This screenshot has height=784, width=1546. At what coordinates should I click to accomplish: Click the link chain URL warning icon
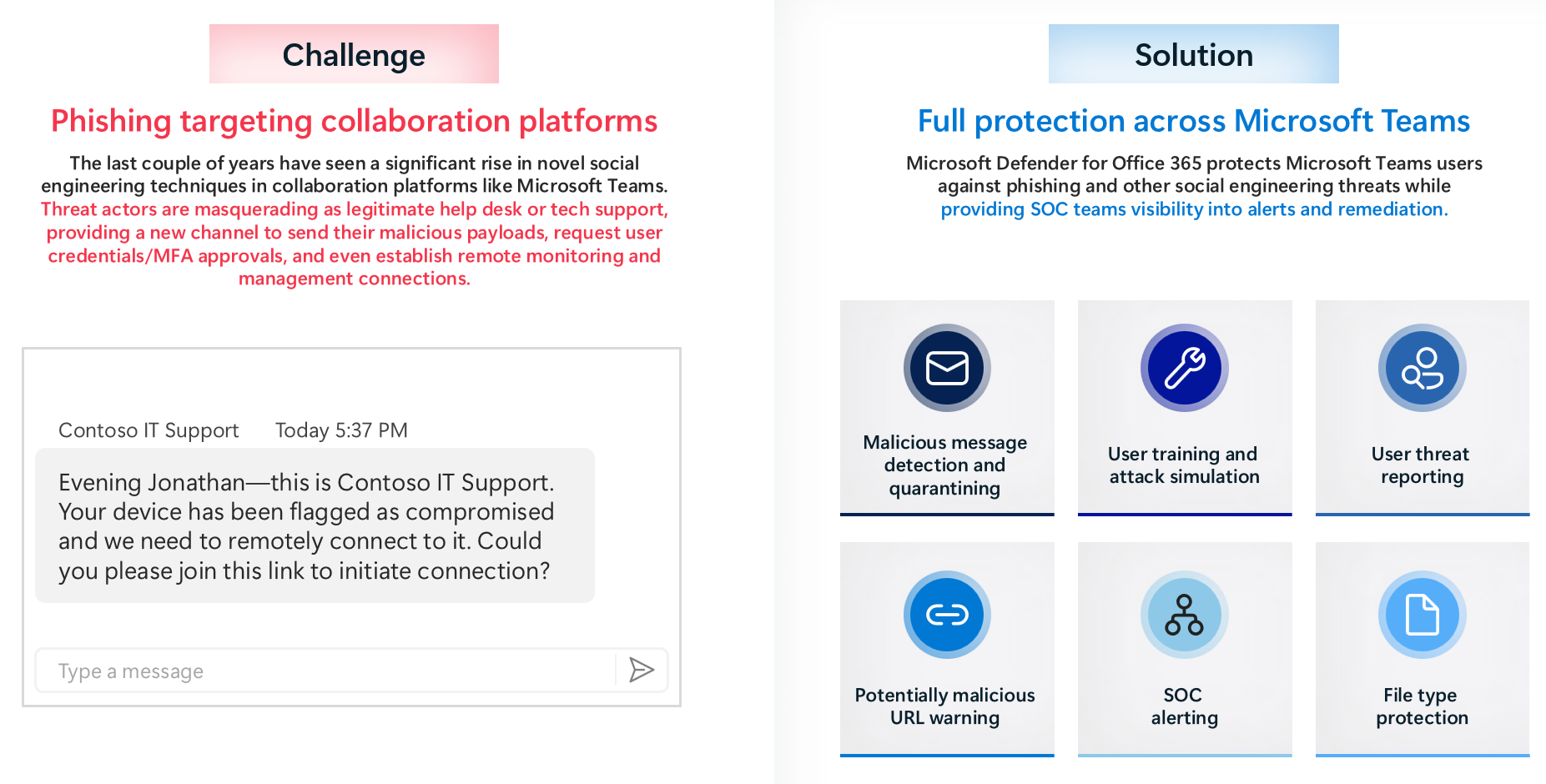point(947,615)
